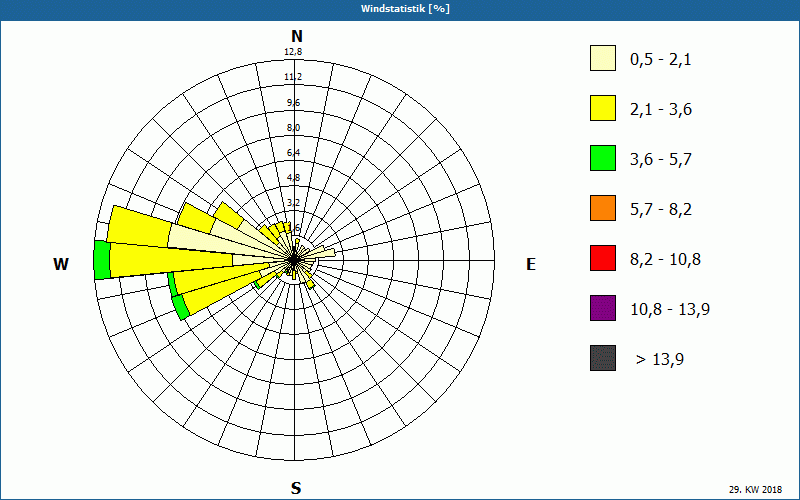The height and width of the screenshot is (500, 800).
Task: Click the red 8,2 - 10,8 legend swatch
Action: (603, 258)
